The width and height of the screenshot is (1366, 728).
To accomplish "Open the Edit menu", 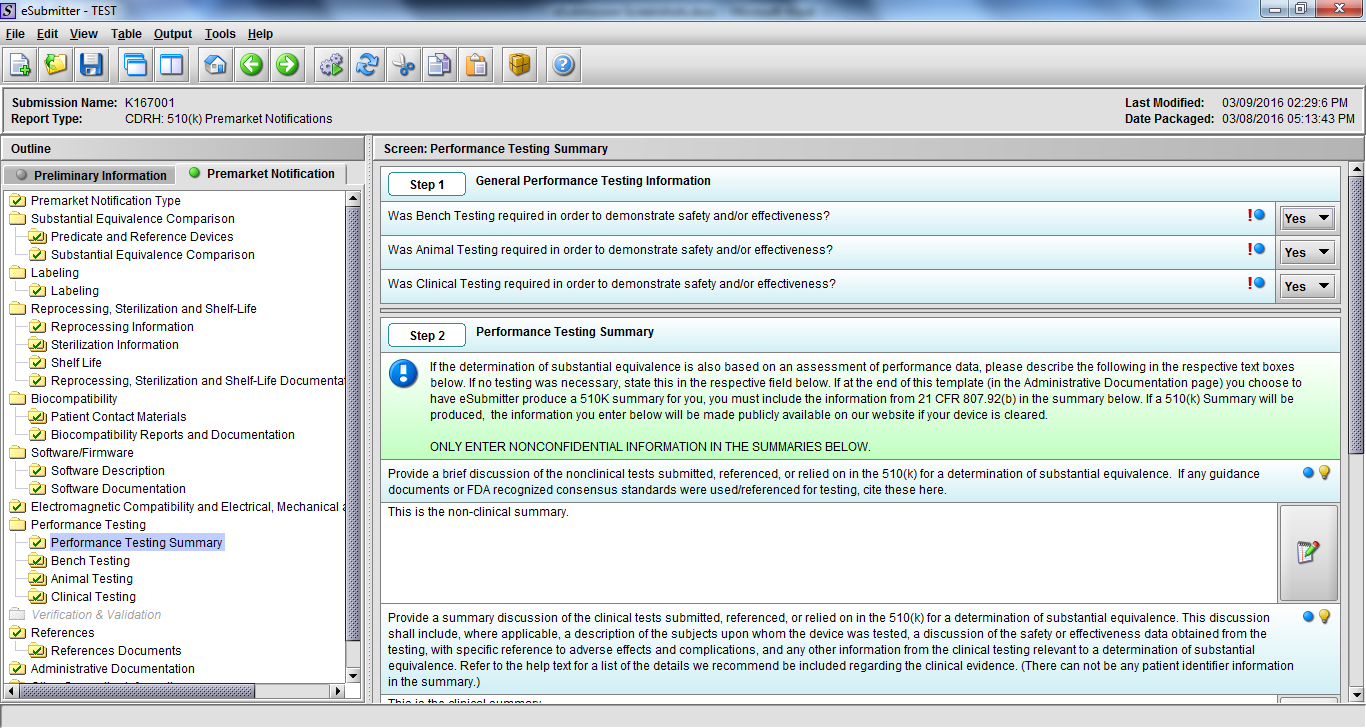I will tap(47, 34).
